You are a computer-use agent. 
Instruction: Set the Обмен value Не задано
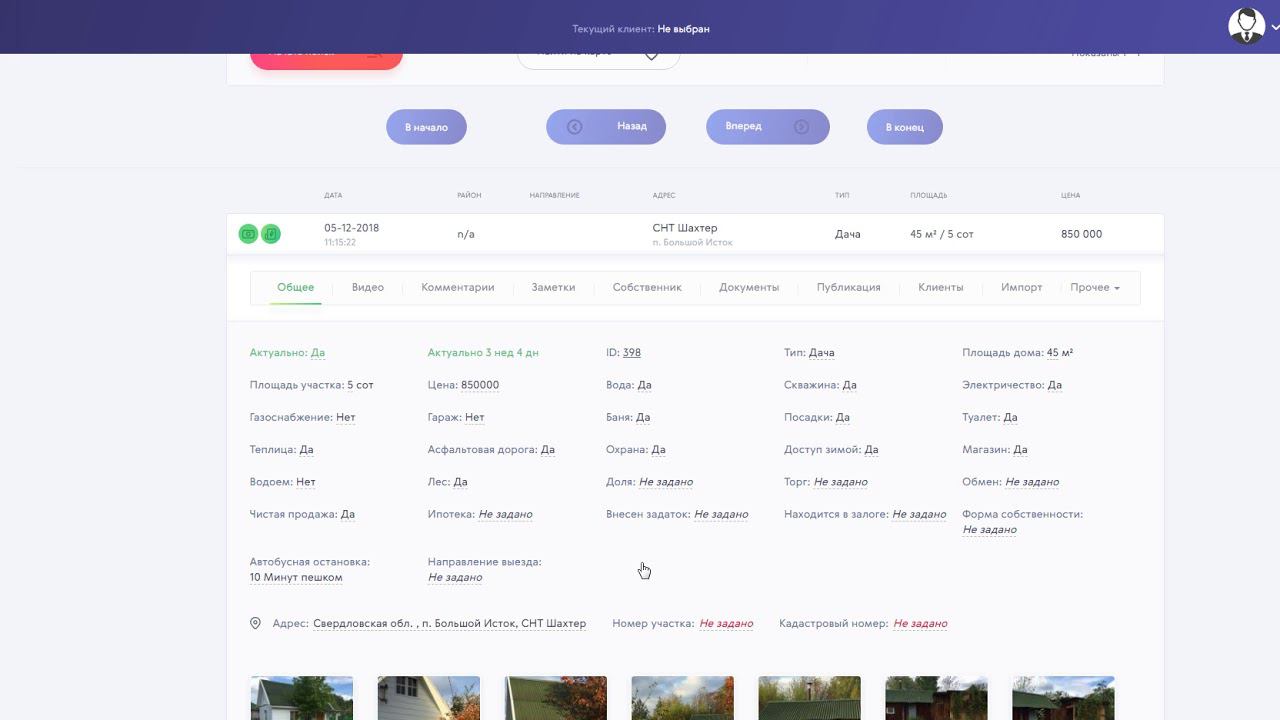(1032, 482)
